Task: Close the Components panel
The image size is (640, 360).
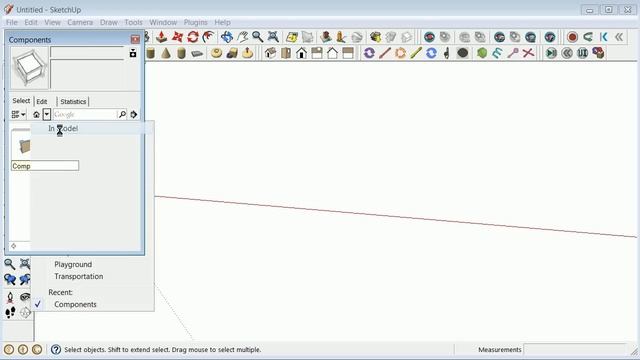Action: pyautogui.click(x=135, y=39)
